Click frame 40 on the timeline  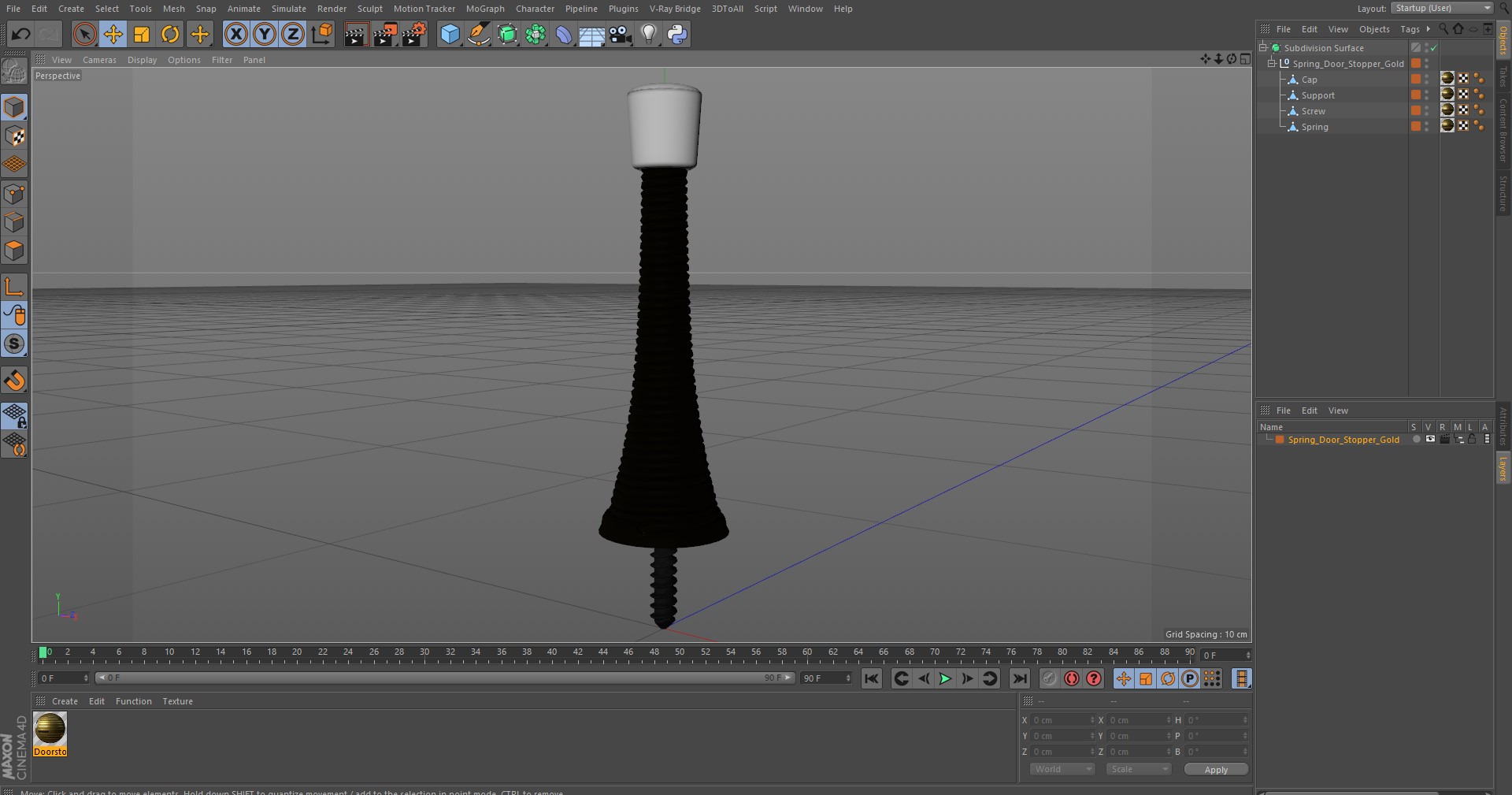pos(552,653)
